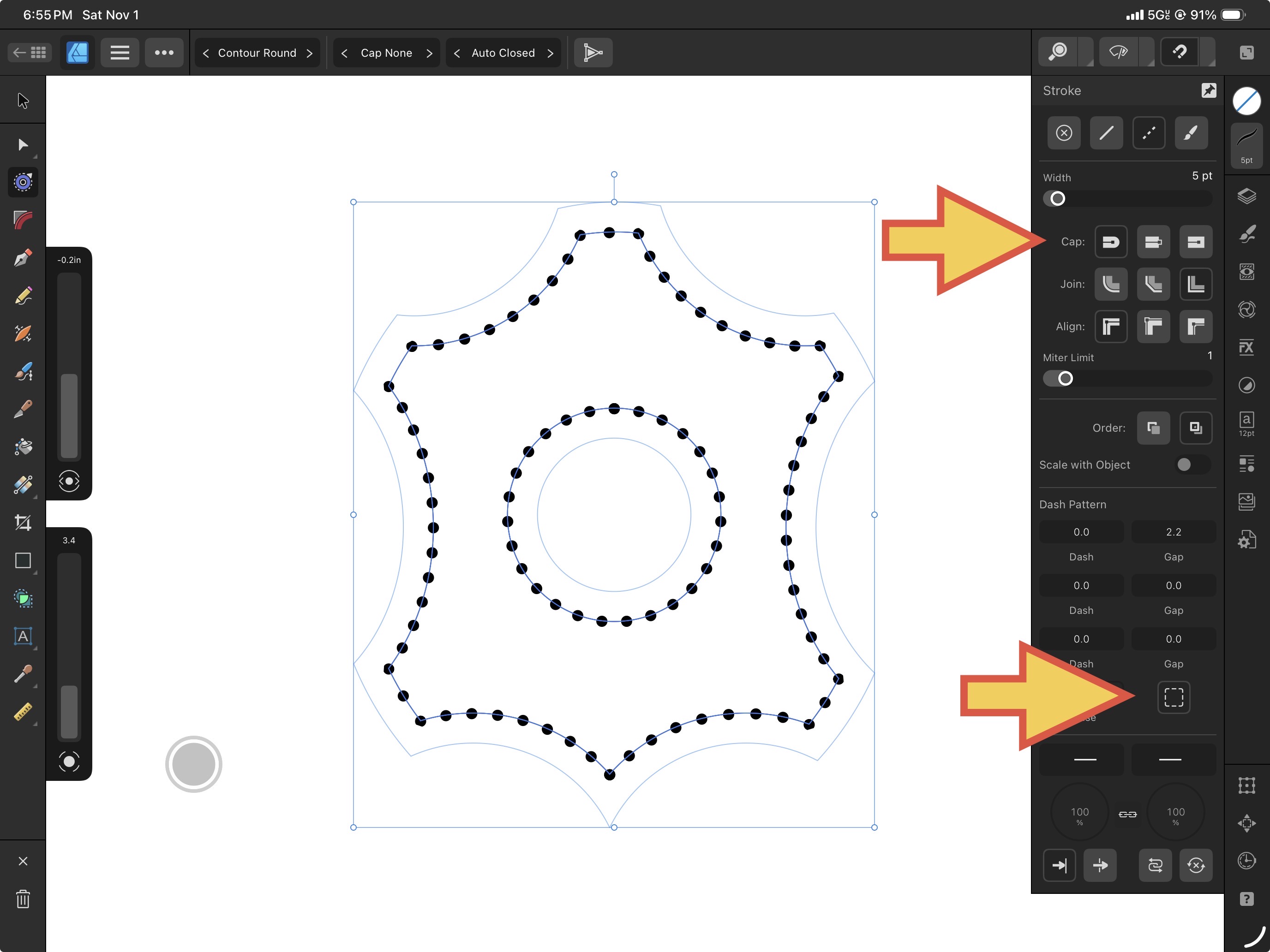Select the Pencil tool
The height and width of the screenshot is (952, 1270).
click(23, 296)
